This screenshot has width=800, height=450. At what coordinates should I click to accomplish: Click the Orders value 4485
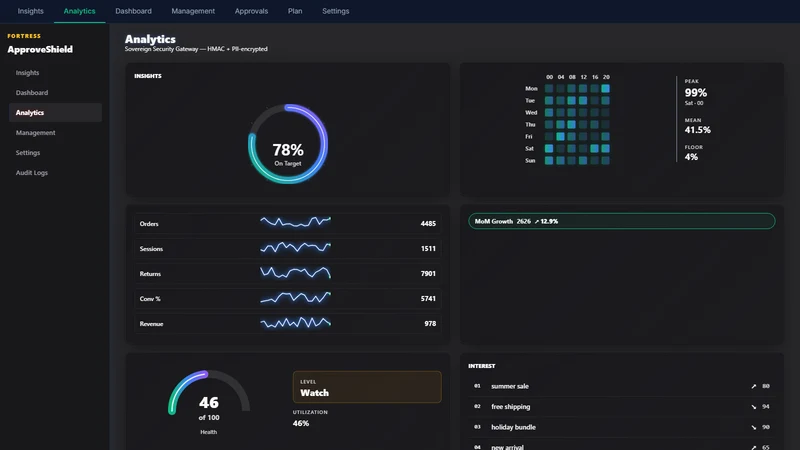point(428,223)
